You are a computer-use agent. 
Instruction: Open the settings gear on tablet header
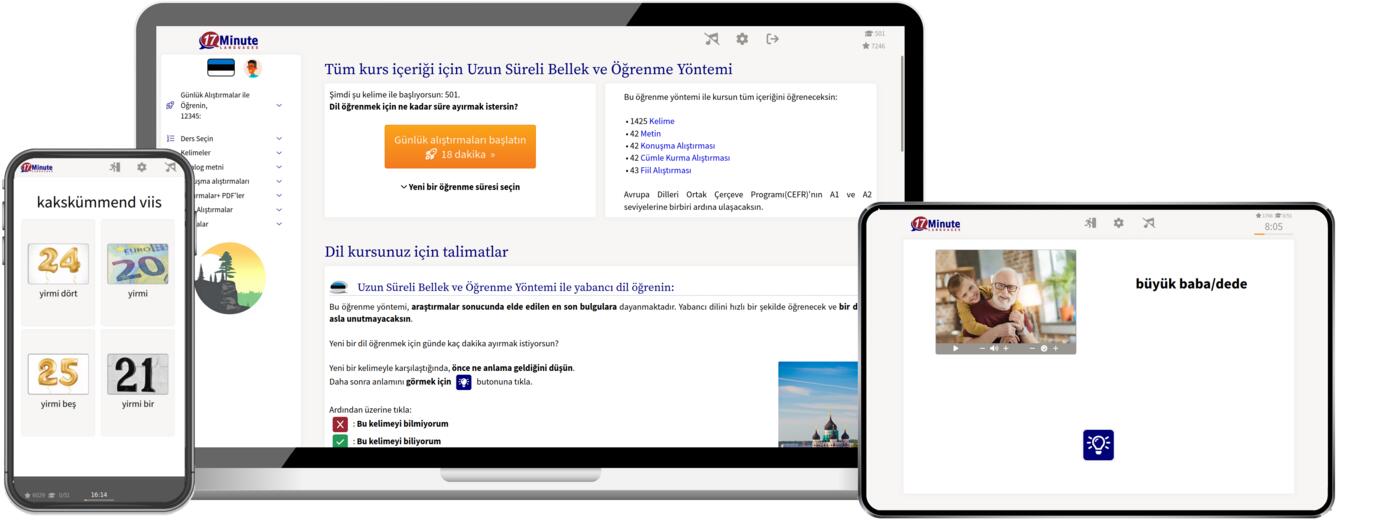1118,223
